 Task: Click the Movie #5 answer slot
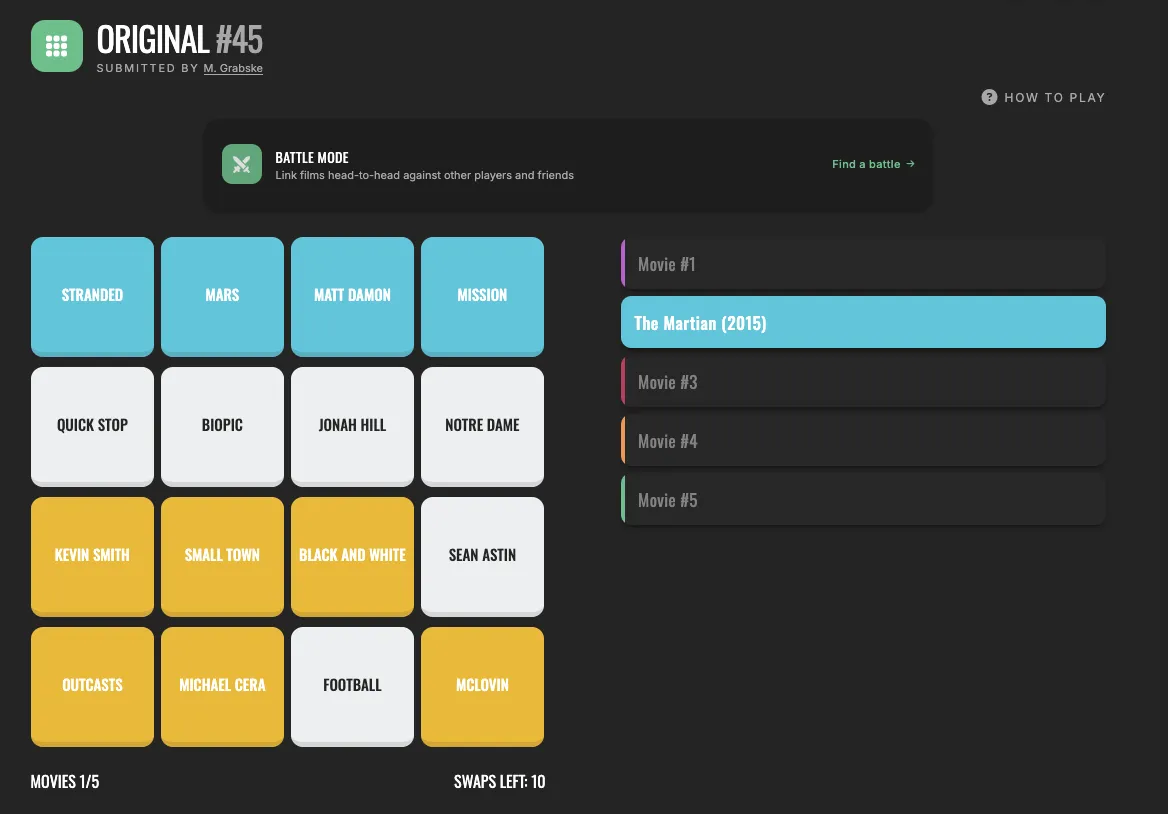point(863,500)
